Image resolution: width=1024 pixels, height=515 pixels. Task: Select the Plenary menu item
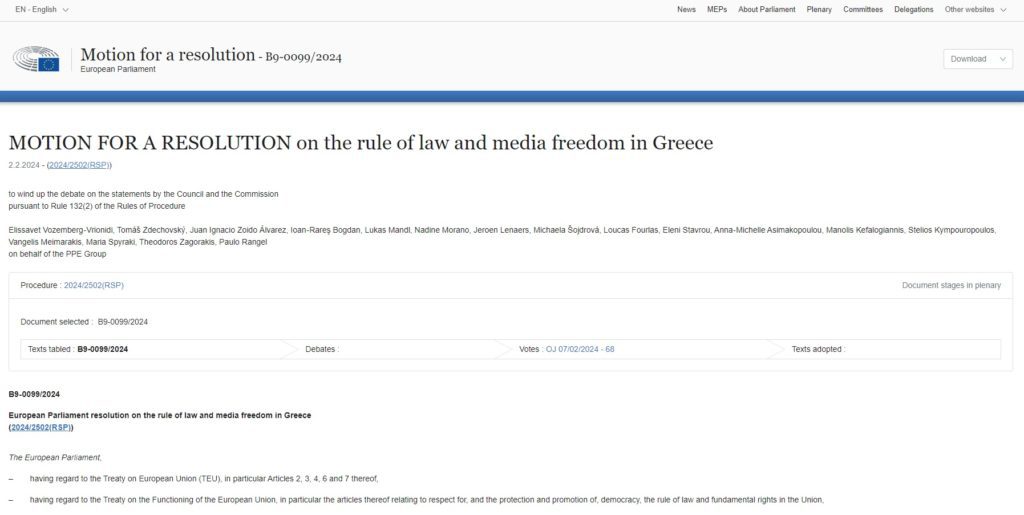(819, 9)
